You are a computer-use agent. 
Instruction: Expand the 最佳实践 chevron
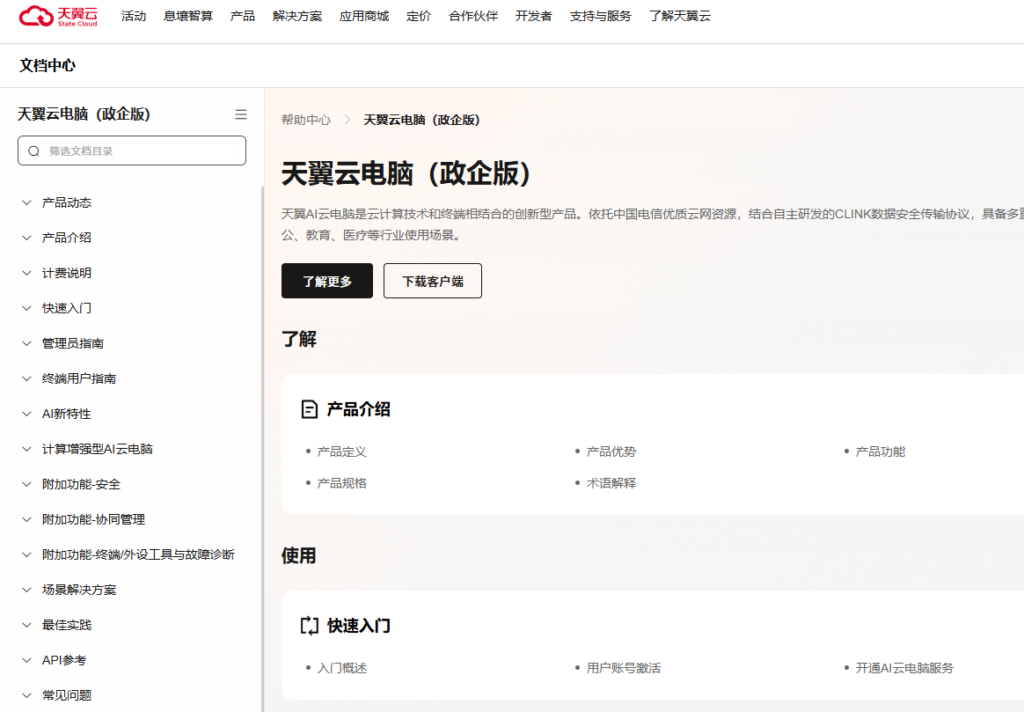tap(27, 625)
